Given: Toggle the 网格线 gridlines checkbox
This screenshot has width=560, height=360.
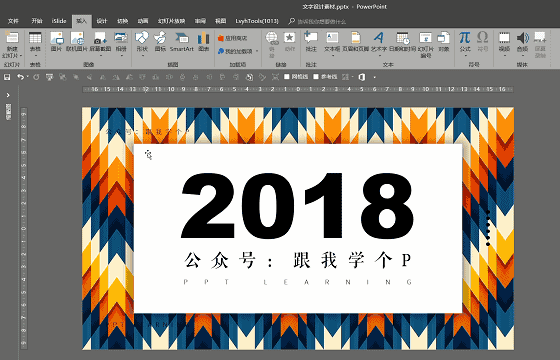Looking at the screenshot, I should click(286, 76).
